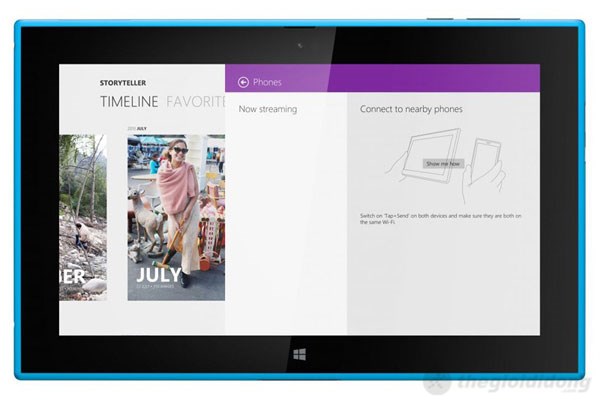Open the TIMELINE tab
600x400 pixels.
click(129, 102)
